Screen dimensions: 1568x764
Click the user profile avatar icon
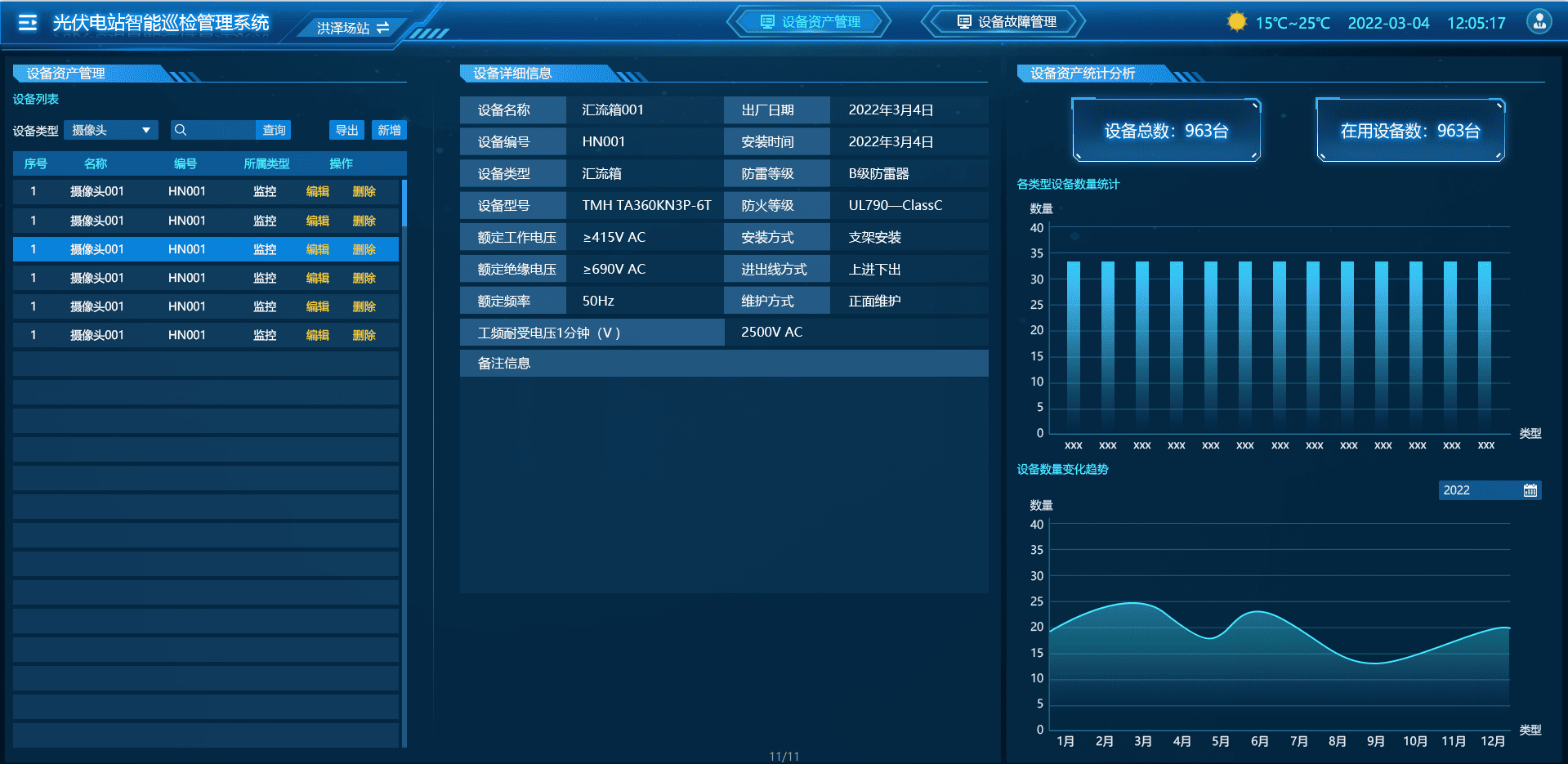tap(1539, 21)
